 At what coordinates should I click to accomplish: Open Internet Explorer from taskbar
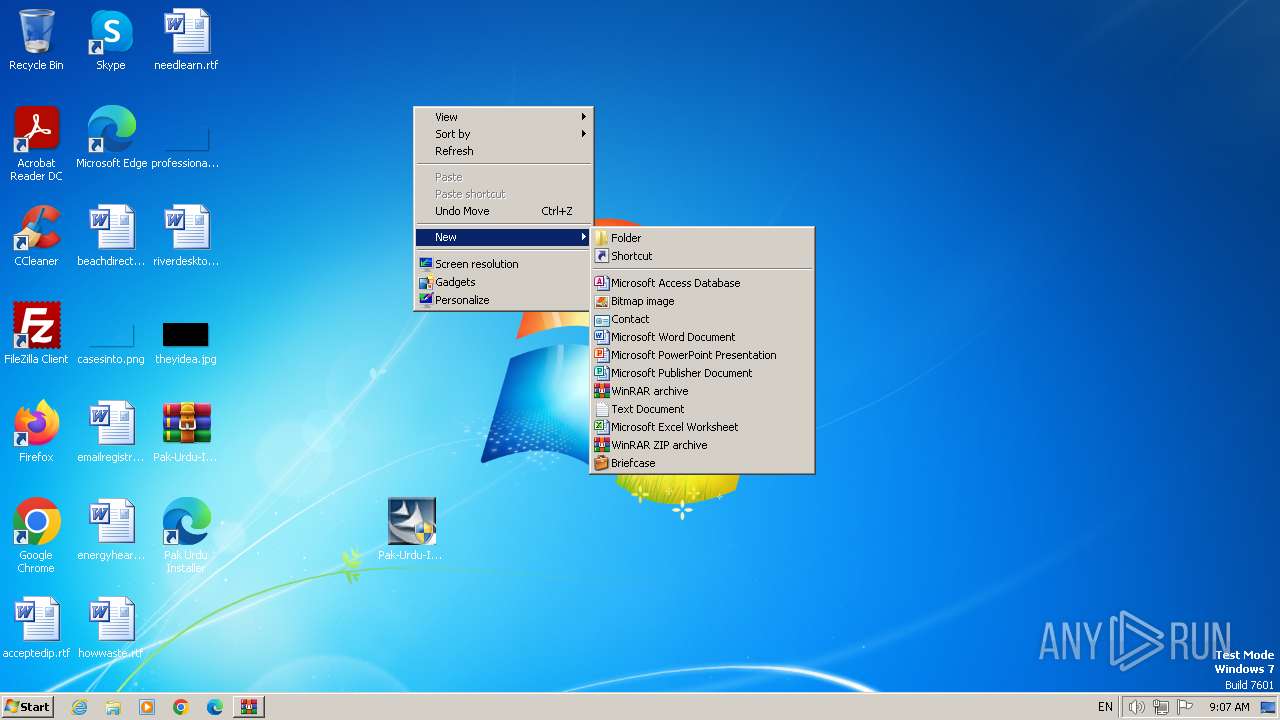click(x=79, y=707)
